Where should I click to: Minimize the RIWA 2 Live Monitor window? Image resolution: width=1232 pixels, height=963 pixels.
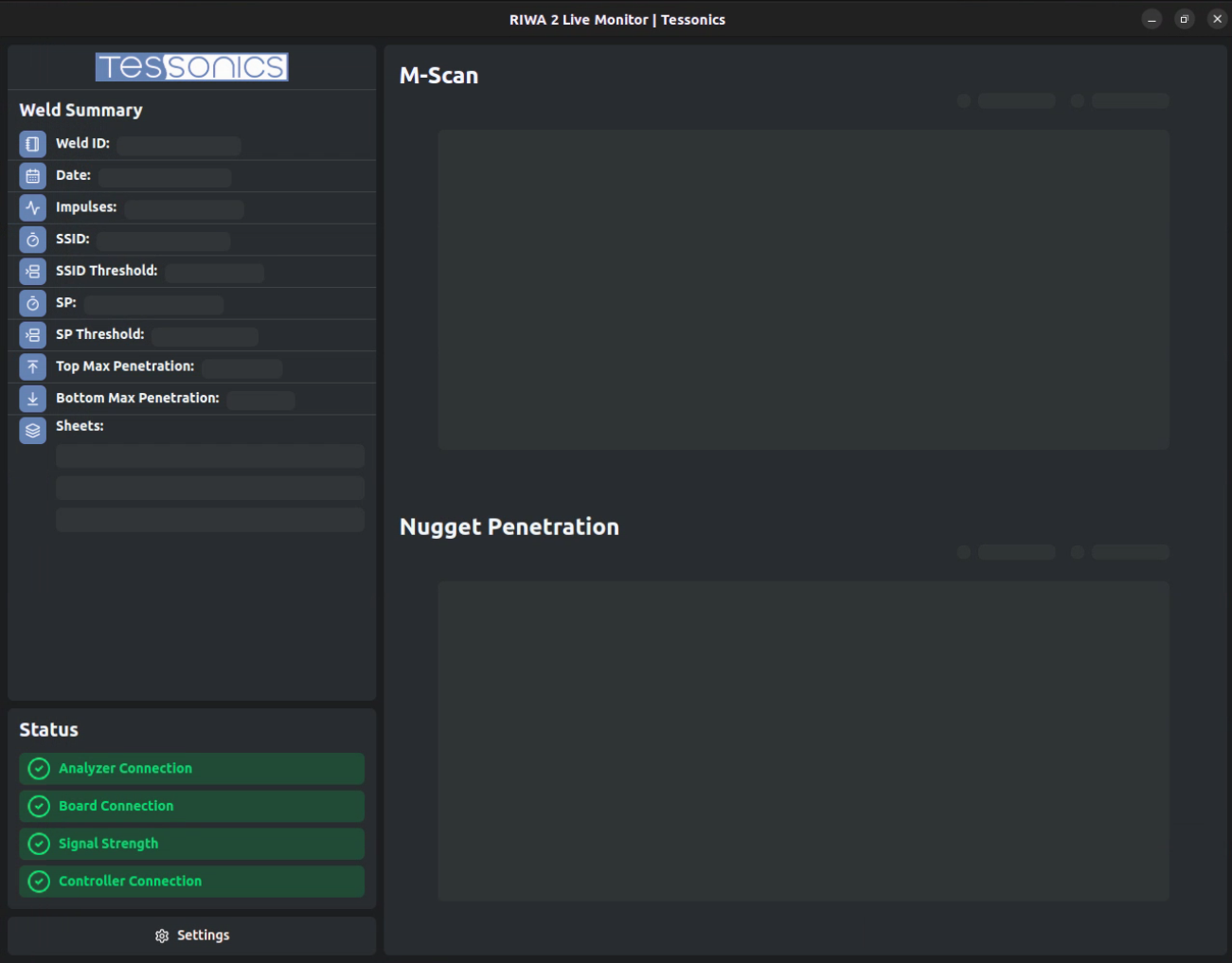point(1152,19)
